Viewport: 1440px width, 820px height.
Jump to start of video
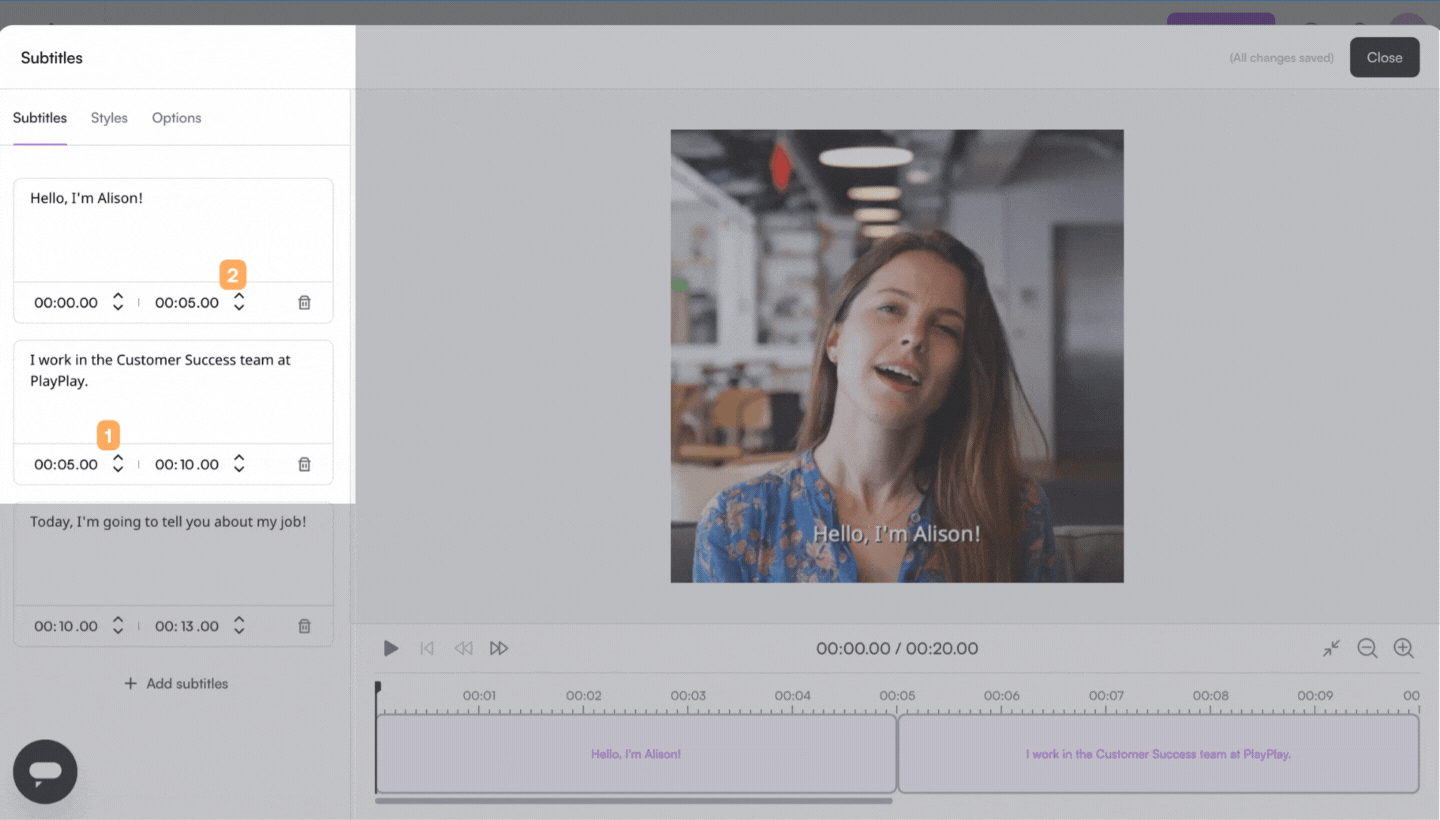(427, 648)
